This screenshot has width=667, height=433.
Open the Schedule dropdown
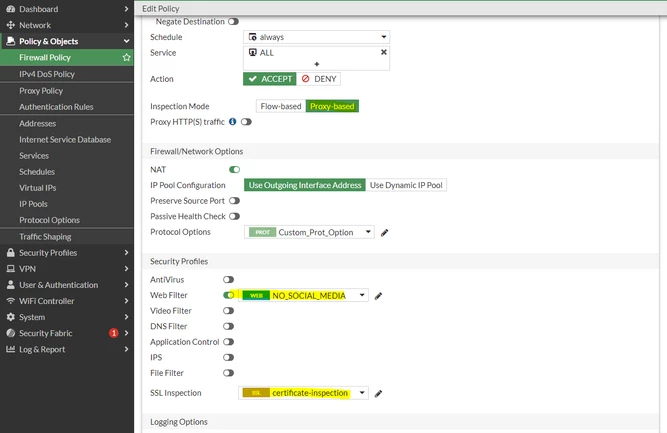316,37
